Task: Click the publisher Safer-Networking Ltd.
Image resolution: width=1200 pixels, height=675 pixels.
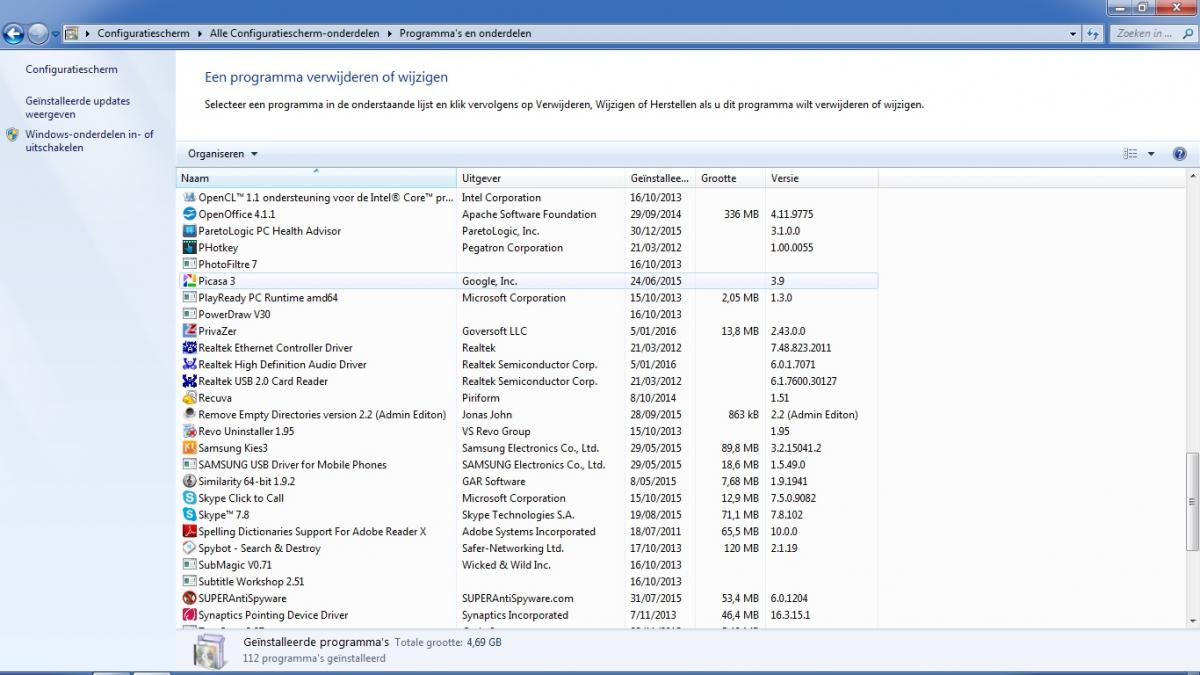Action: pos(513,548)
